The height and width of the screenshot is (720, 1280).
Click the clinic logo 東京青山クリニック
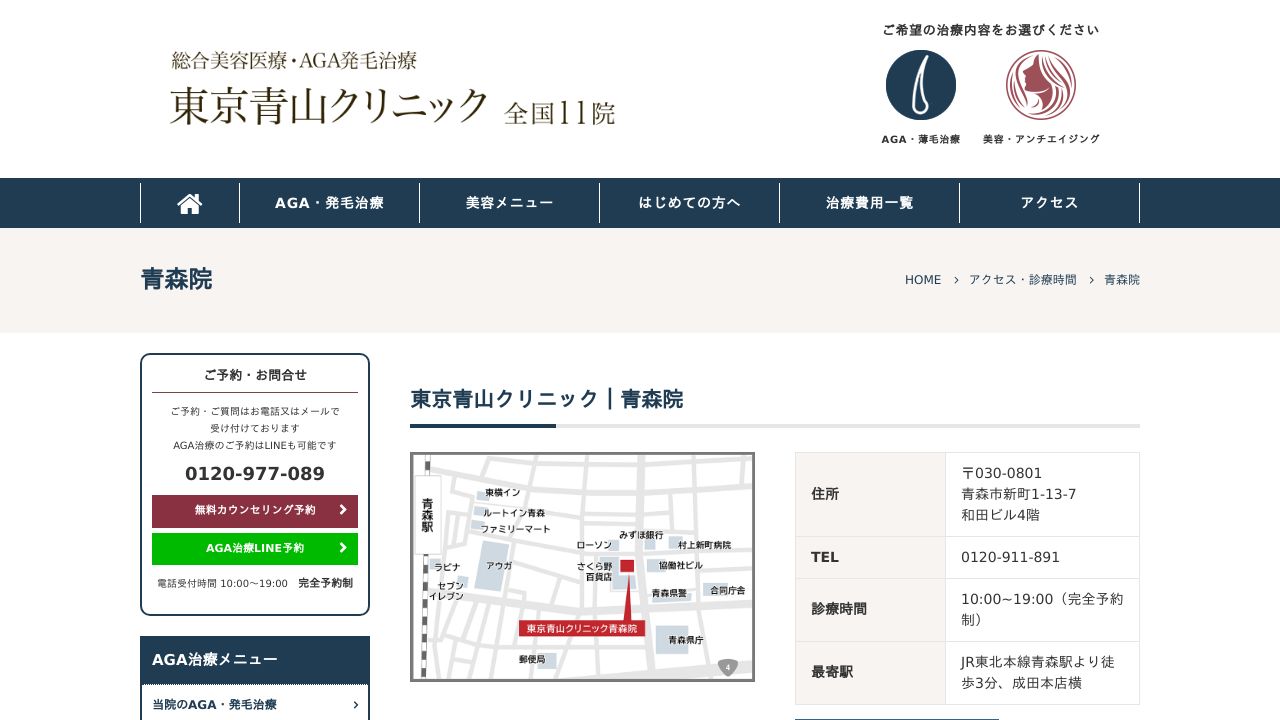328,103
